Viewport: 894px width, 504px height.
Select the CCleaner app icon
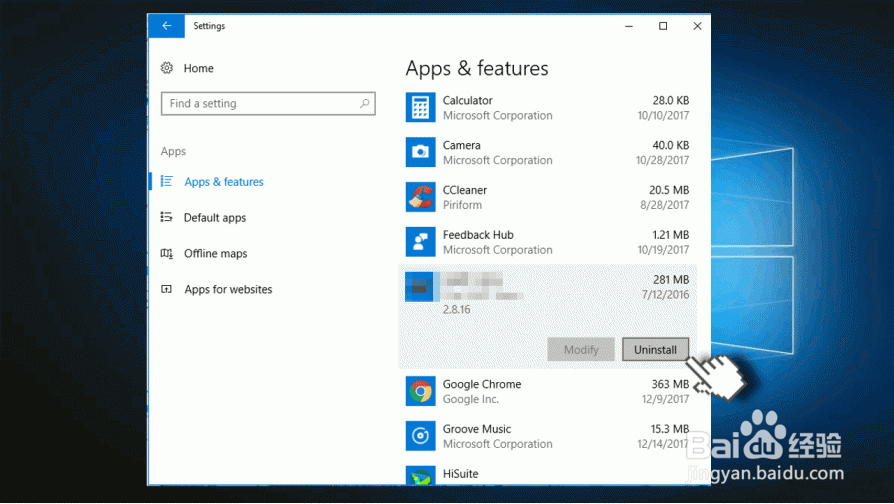[420, 197]
